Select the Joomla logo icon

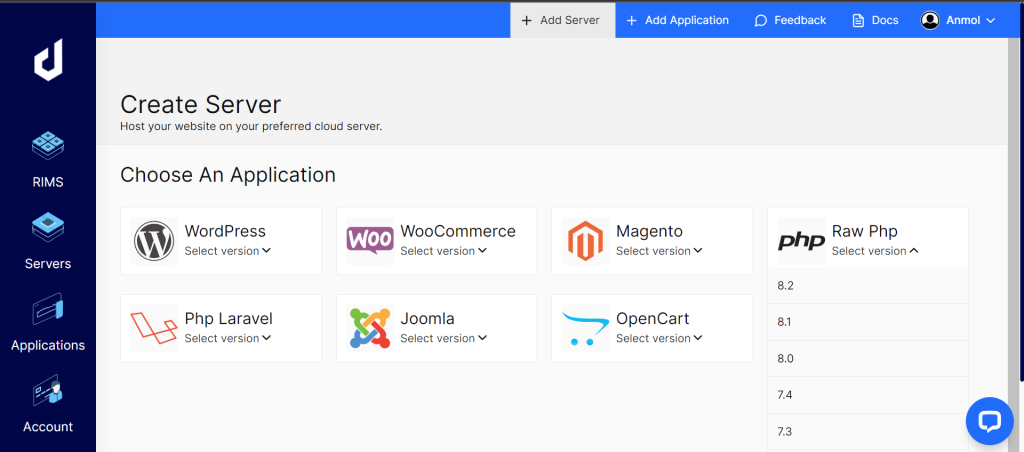pyautogui.click(x=369, y=328)
